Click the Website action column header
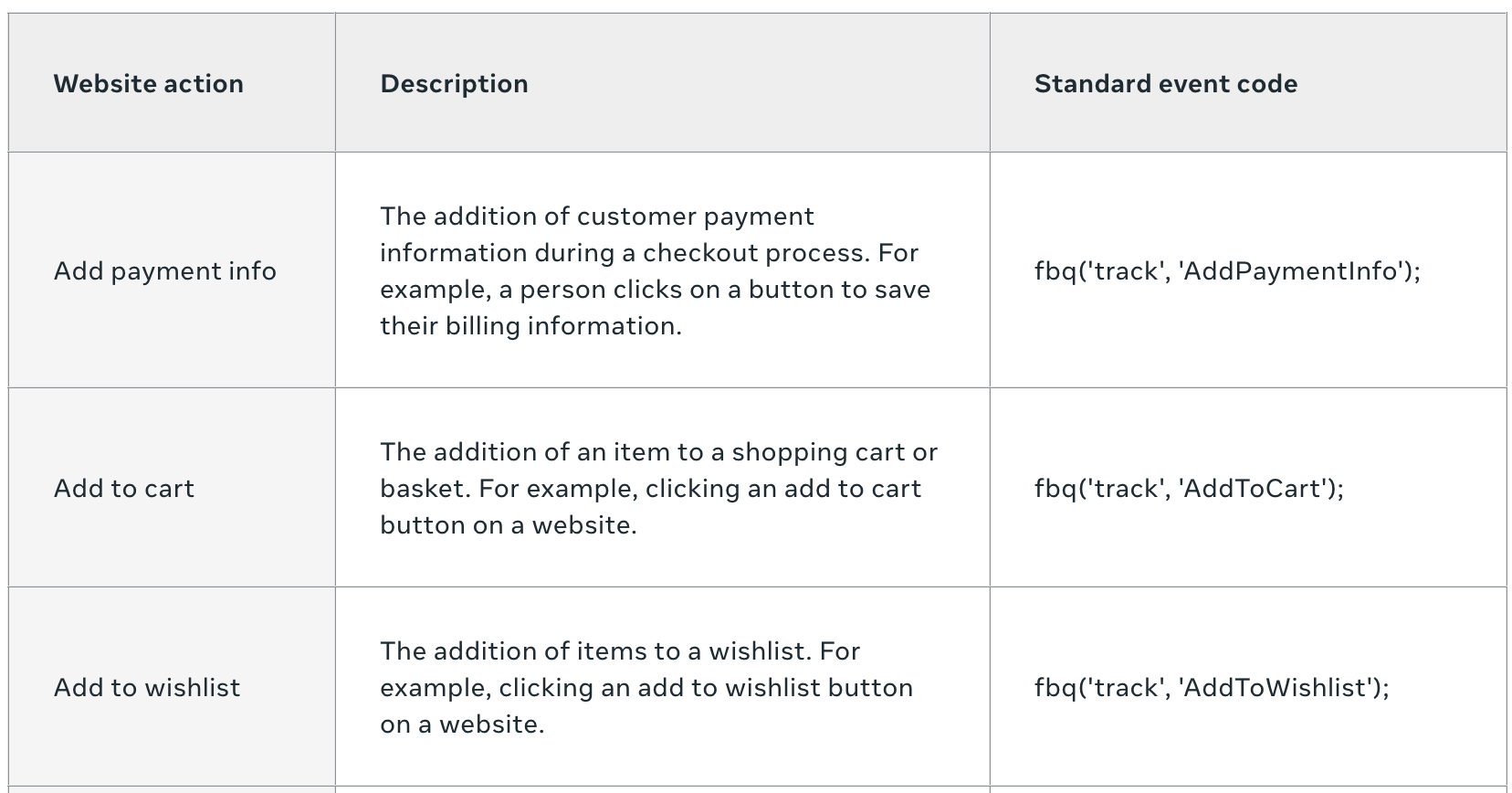Image resolution: width=1512 pixels, height=793 pixels. point(149,84)
